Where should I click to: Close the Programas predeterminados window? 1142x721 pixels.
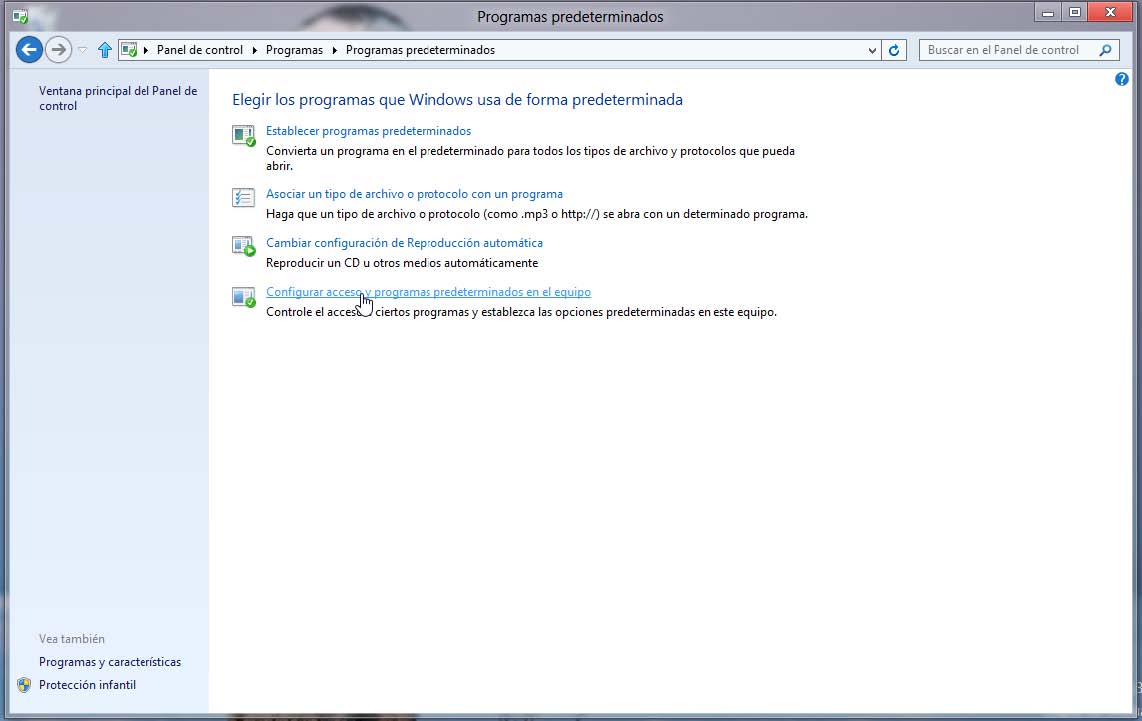1111,12
